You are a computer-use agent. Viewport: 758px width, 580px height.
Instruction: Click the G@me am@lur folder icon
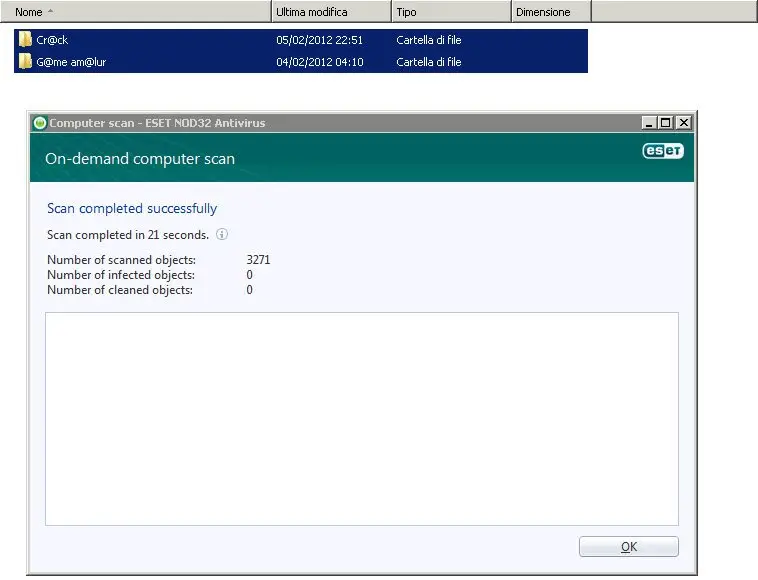[x=25, y=61]
